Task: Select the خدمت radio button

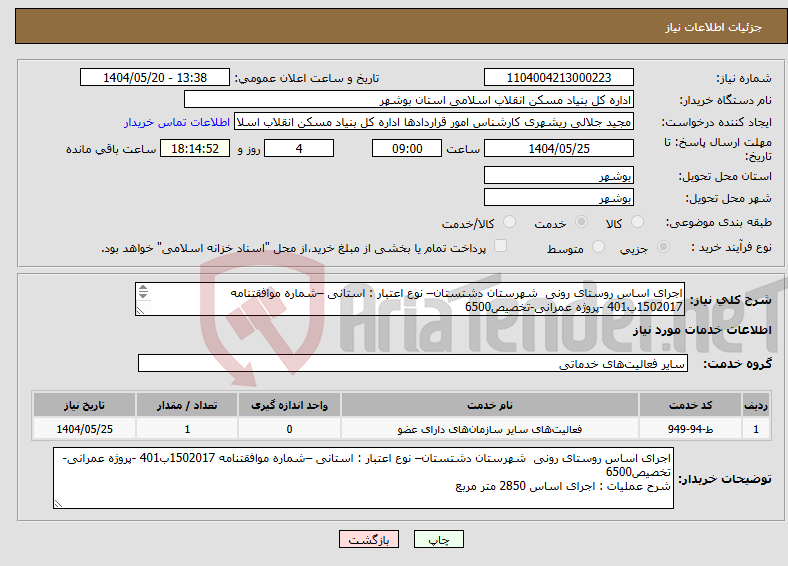Action: click(581, 222)
